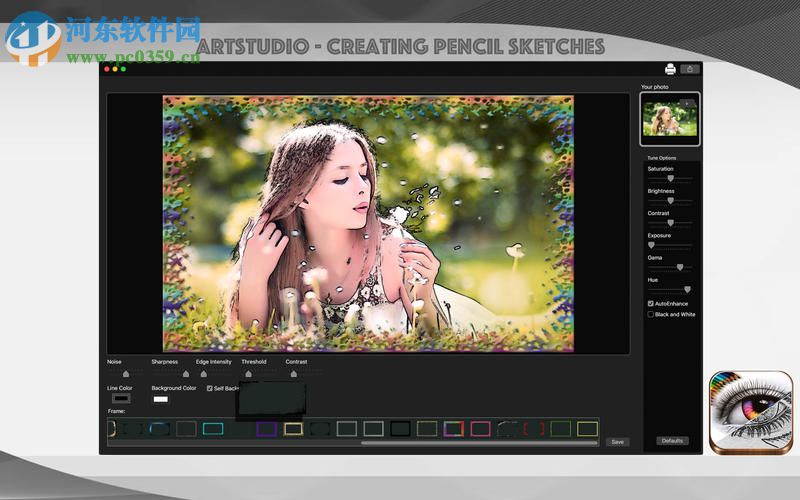
Task: Click the printer icon
Action: click(x=670, y=69)
